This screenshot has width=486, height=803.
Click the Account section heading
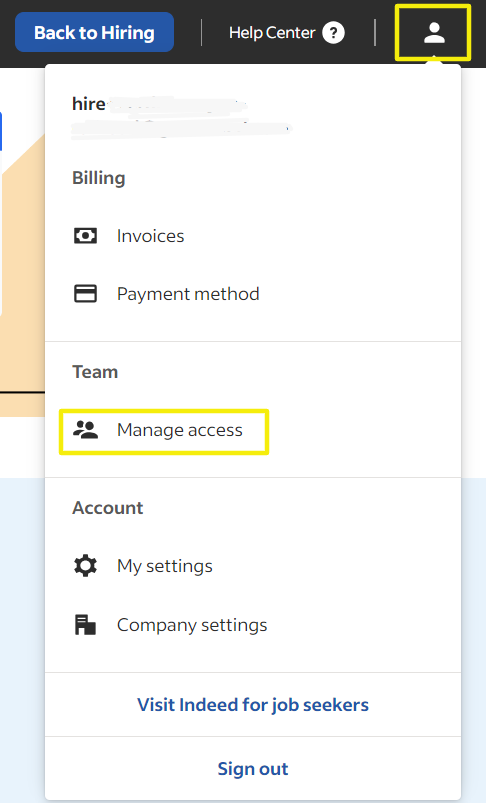(x=108, y=508)
